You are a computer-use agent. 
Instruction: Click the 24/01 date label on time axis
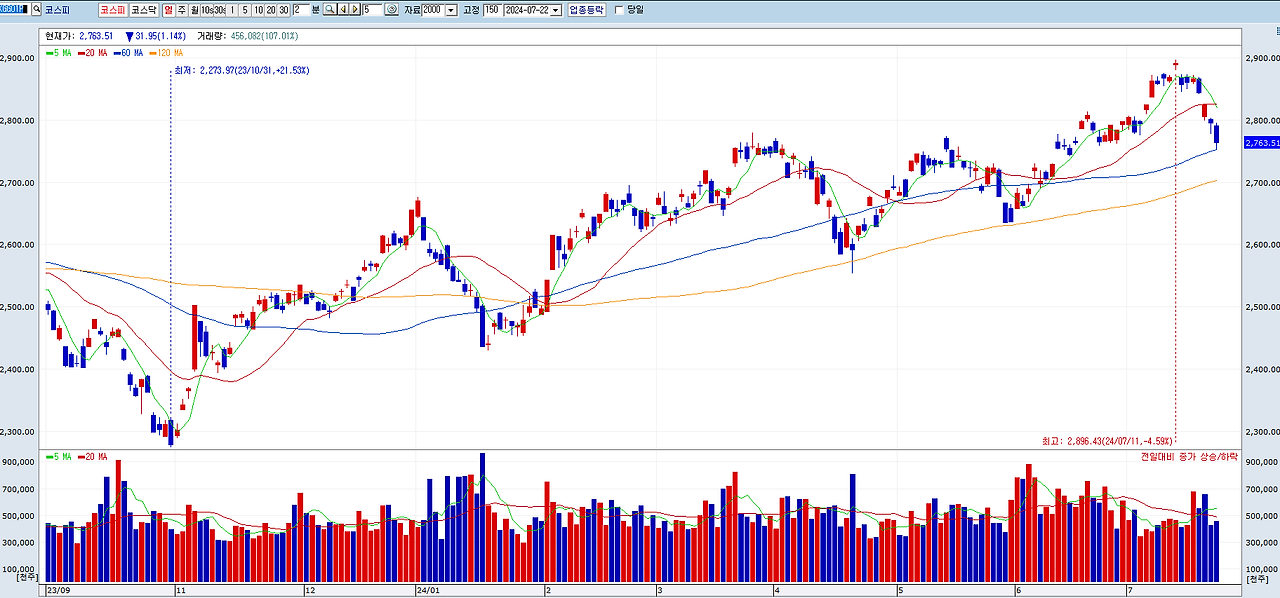point(428,590)
